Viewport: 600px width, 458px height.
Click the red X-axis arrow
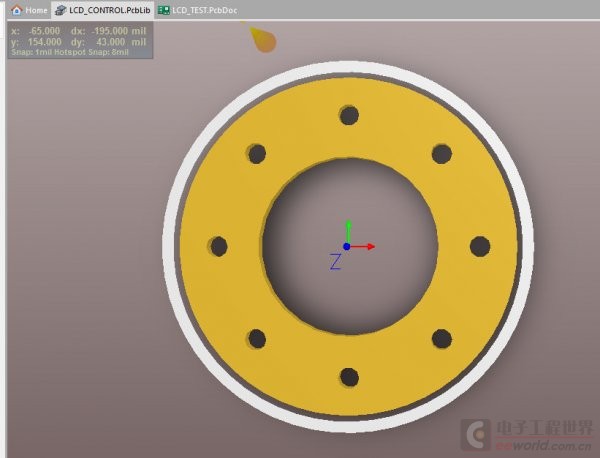363,247
